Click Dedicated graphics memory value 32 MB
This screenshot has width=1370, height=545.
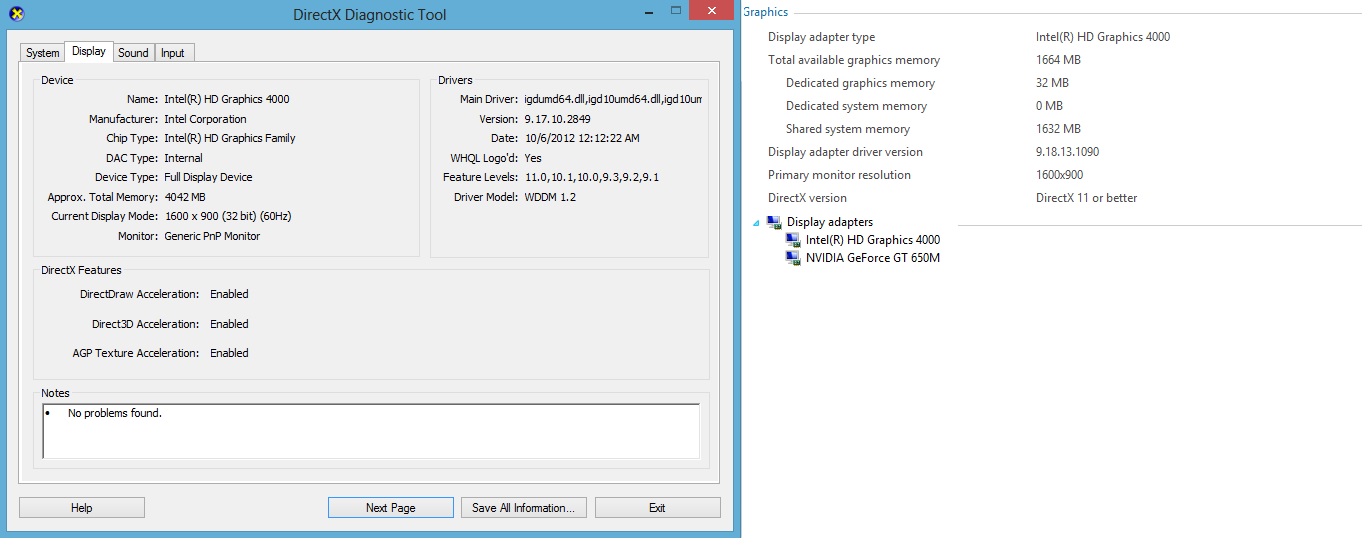(1052, 83)
